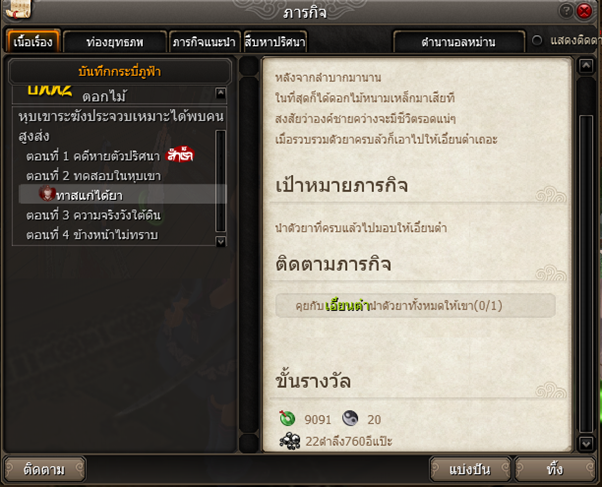This screenshot has height=487, width=602.
Task: Click the green jade experience reward icon
Action: [287, 418]
